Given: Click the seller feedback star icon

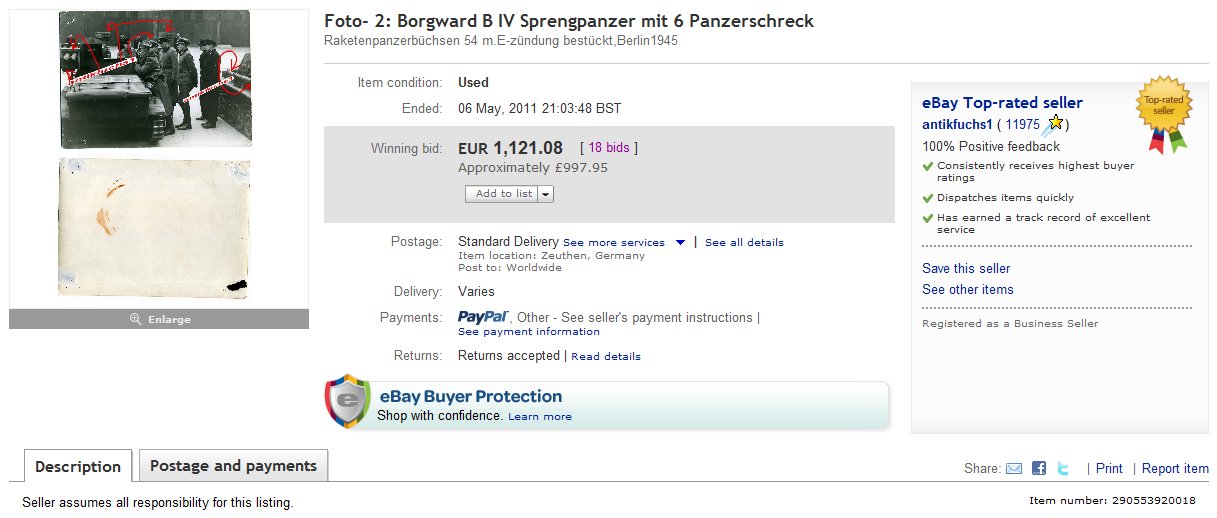Looking at the screenshot, I should tap(1055, 124).
